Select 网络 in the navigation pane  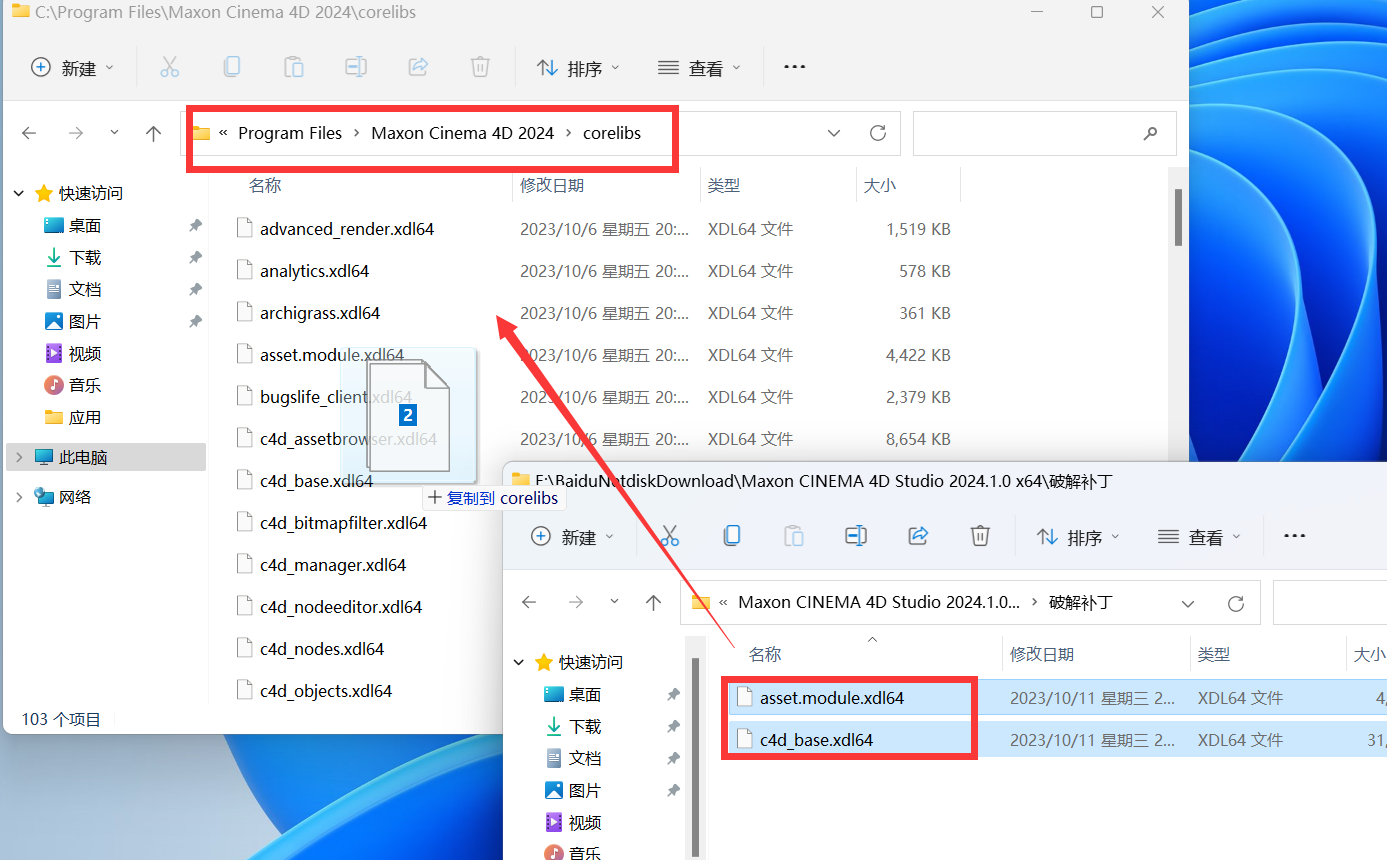point(74,497)
